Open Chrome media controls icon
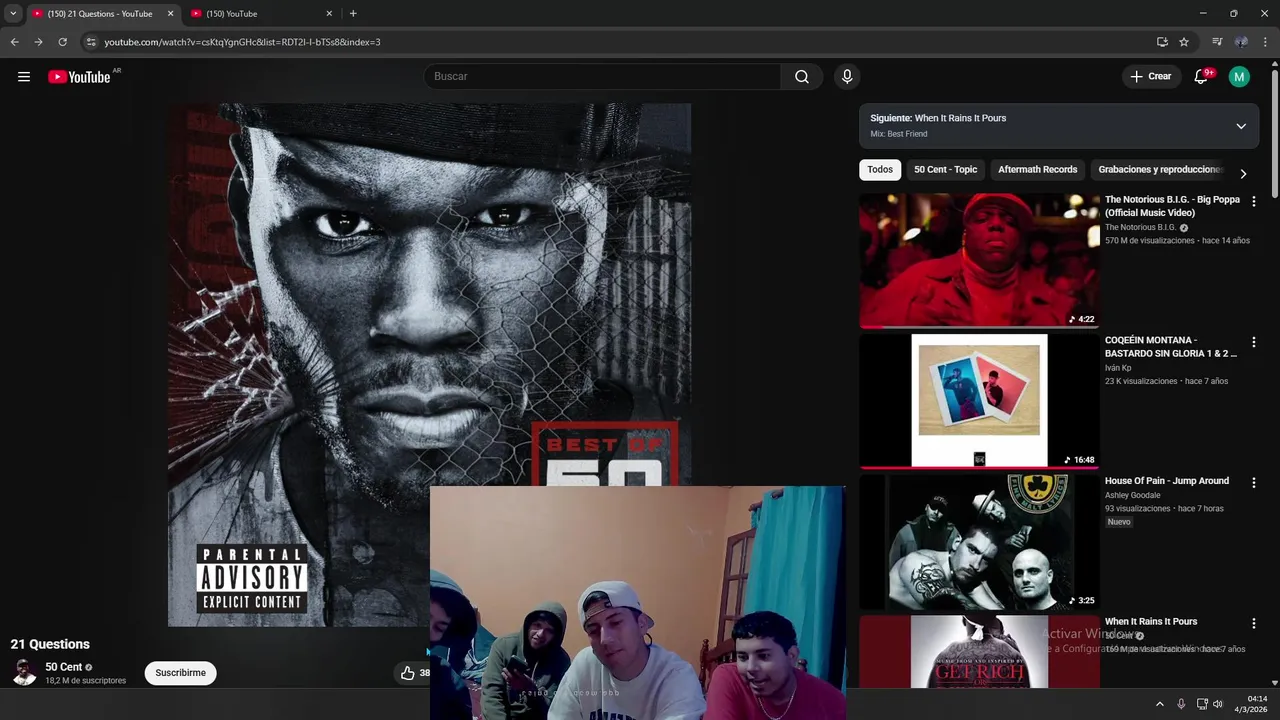Viewport: 1280px width, 720px height. point(1217,42)
